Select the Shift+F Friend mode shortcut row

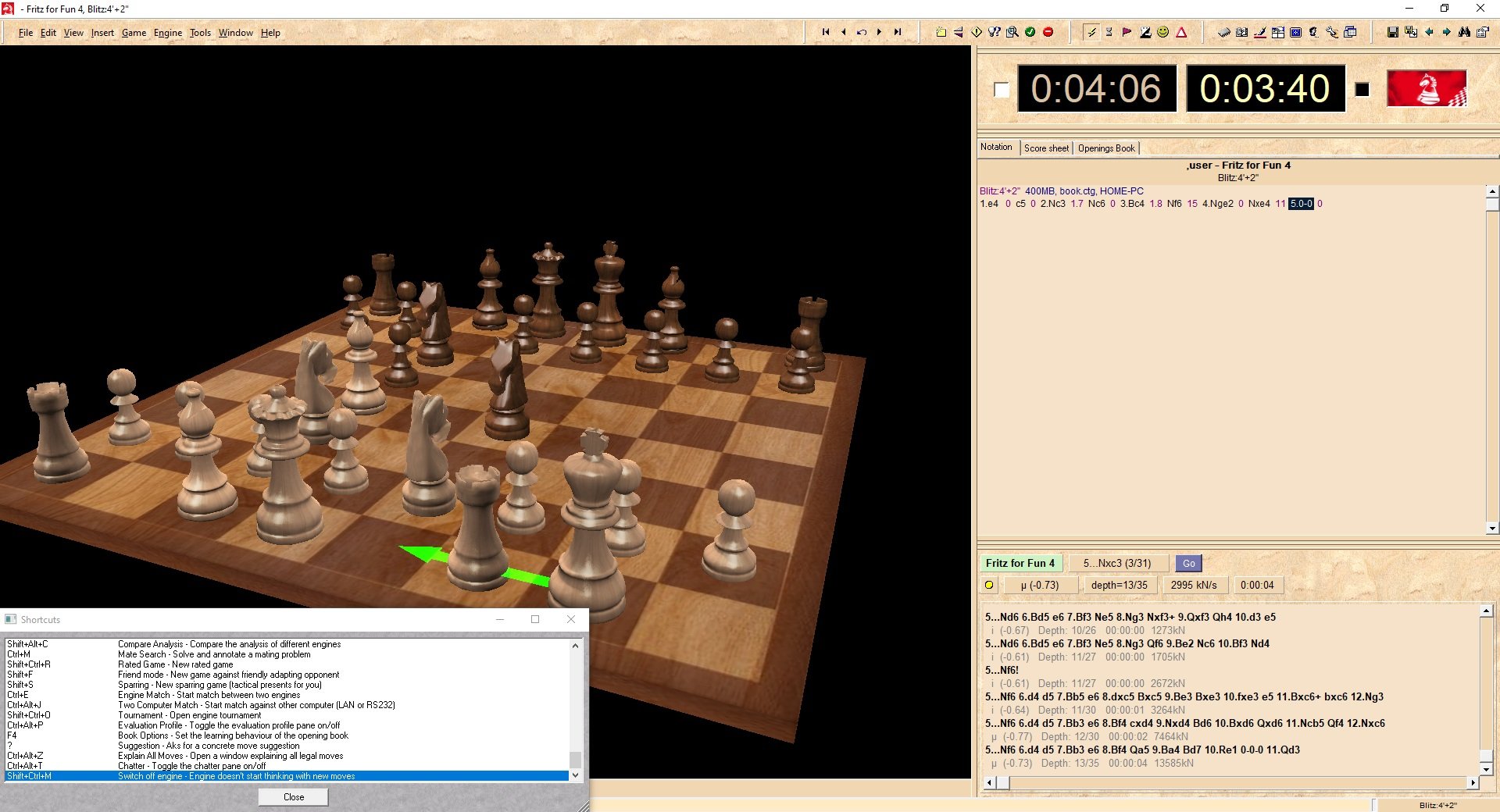(287, 675)
